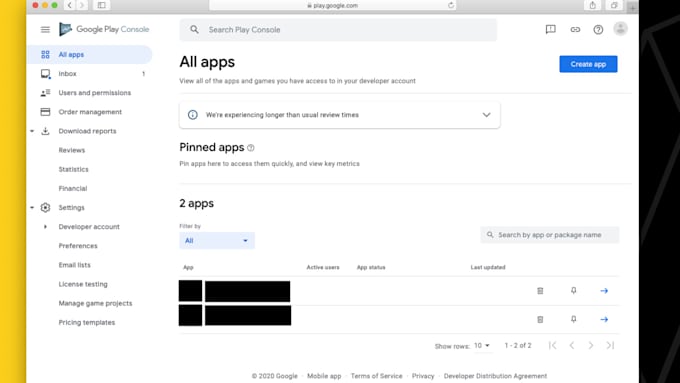This screenshot has width=680, height=383.
Task: Pin the second app in the list
Action: 573,319
